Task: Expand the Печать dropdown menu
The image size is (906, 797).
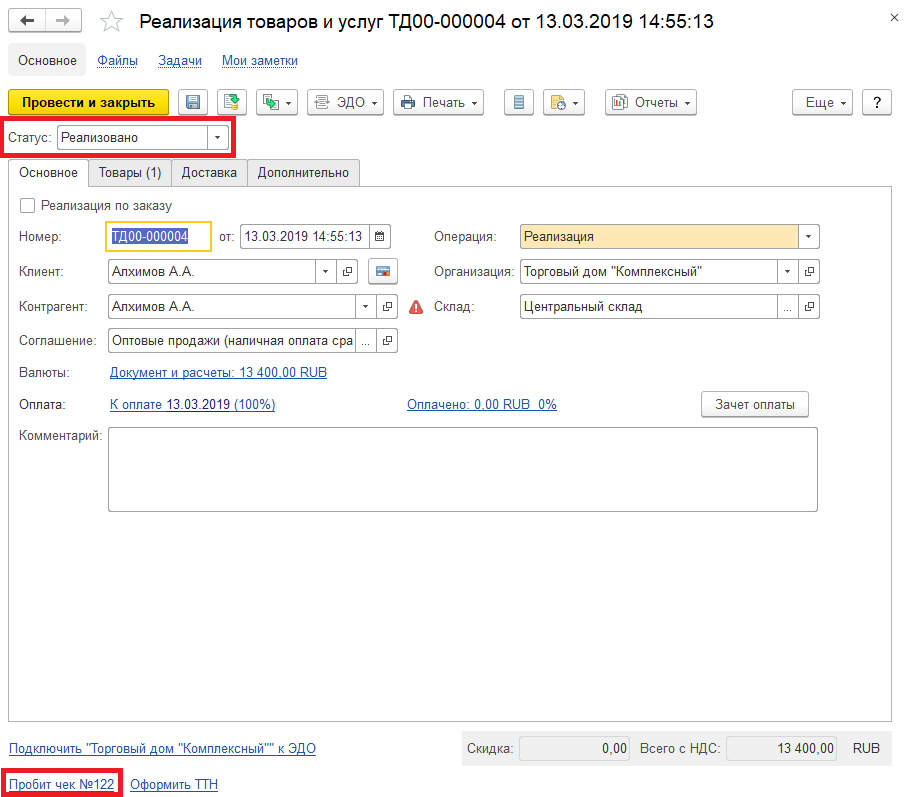Action: click(438, 102)
